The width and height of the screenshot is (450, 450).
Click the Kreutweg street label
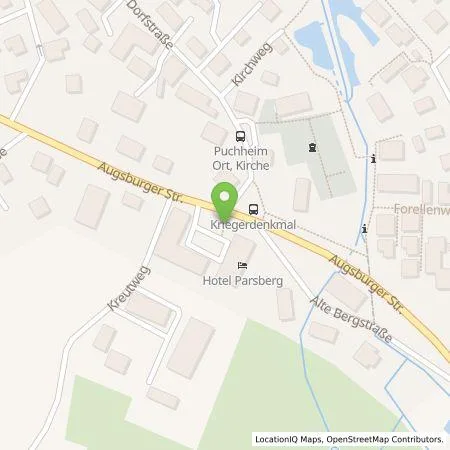coord(129,289)
